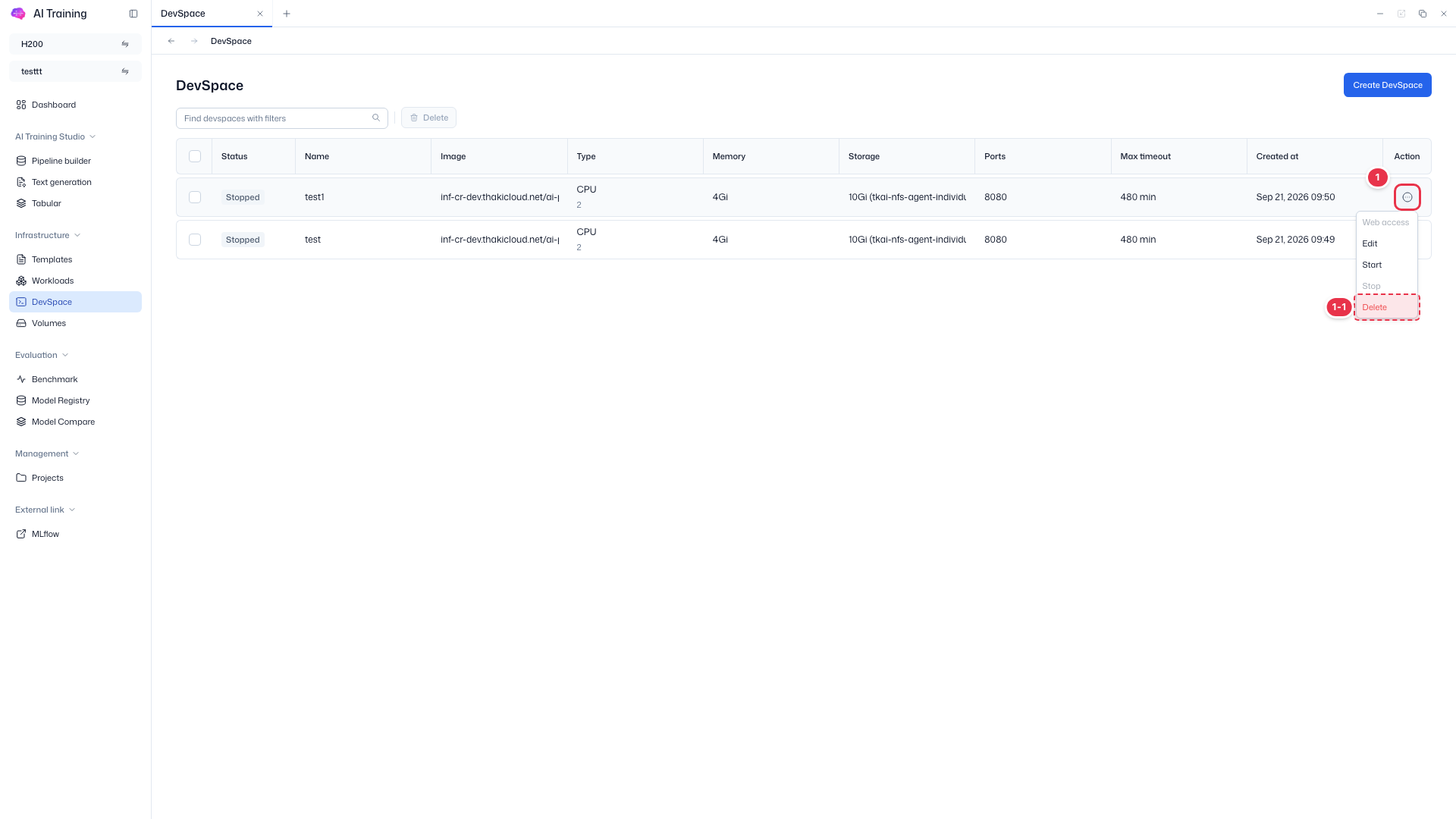Collapse the Management section
The image size is (1456, 819).
47,453
